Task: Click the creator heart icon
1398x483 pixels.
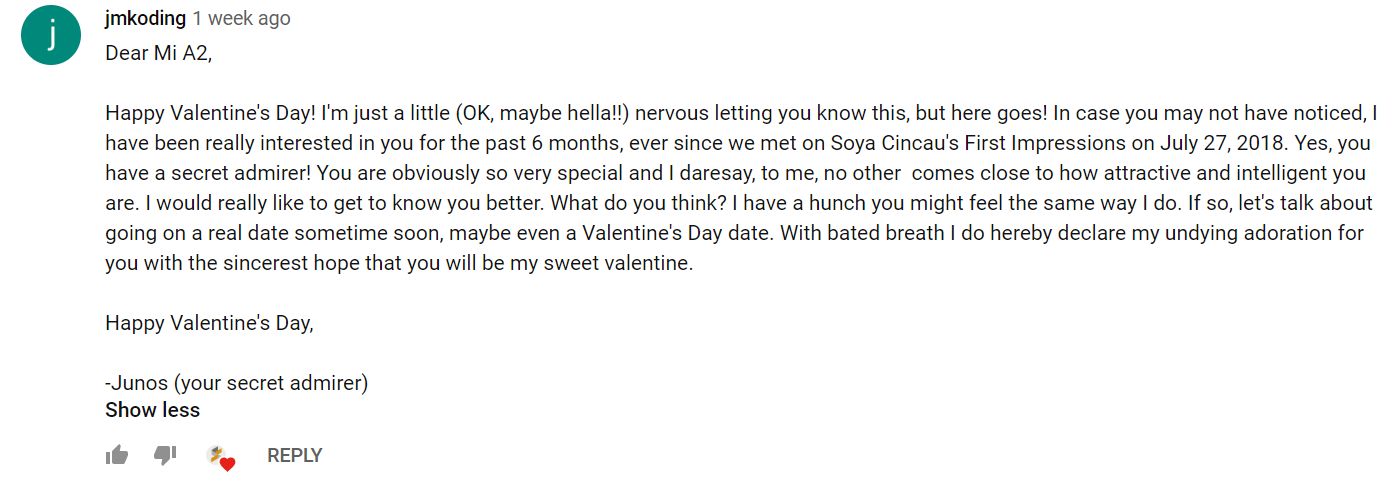Action: point(220,458)
